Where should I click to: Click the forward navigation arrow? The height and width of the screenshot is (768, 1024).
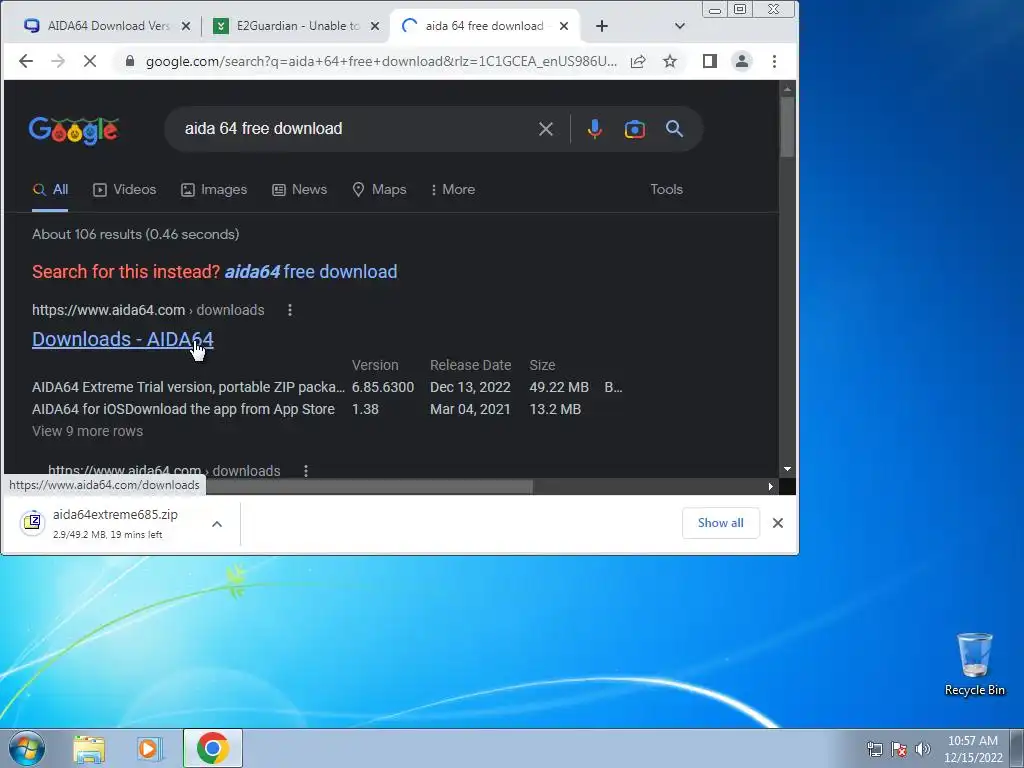pyautogui.click(x=58, y=61)
